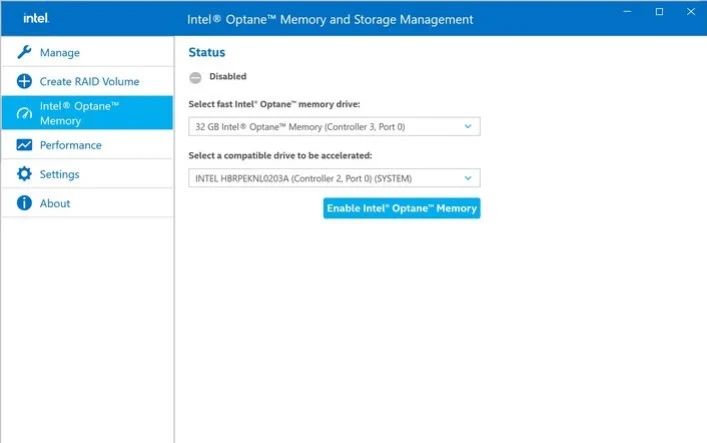The width and height of the screenshot is (707, 443).
Task: Switch to the Performance page
Action: tap(70, 145)
